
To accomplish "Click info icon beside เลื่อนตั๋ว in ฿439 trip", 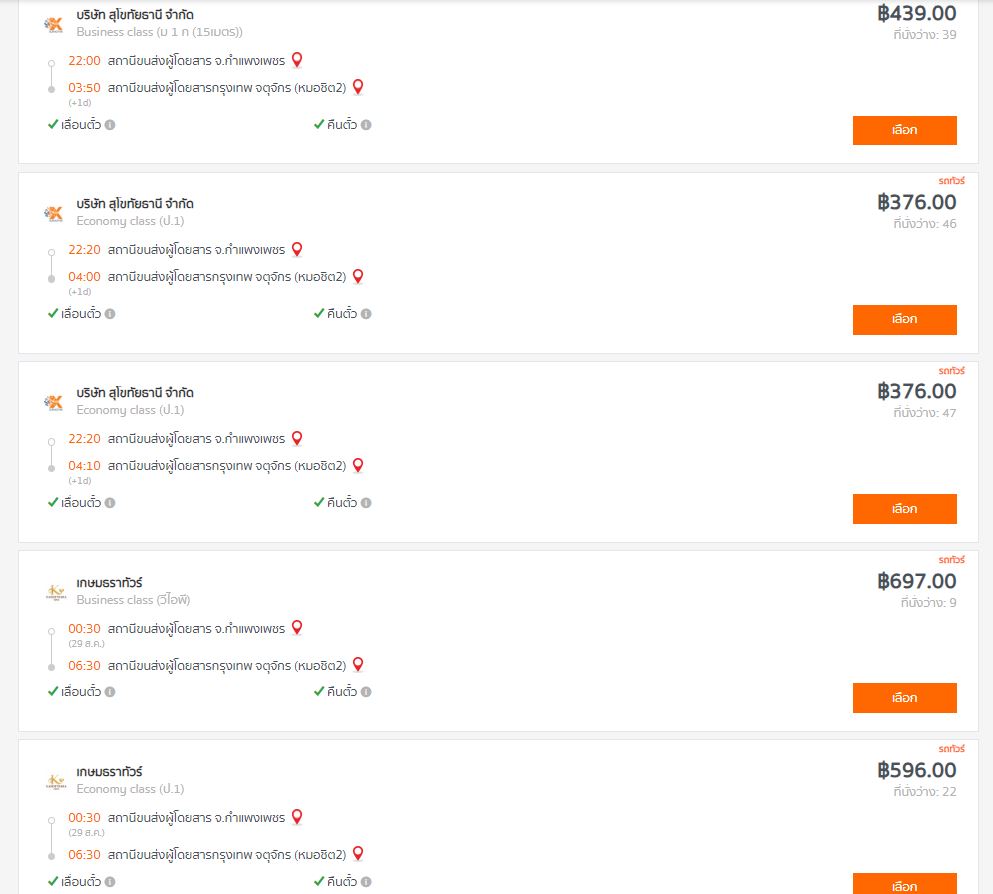I will (x=110, y=125).
